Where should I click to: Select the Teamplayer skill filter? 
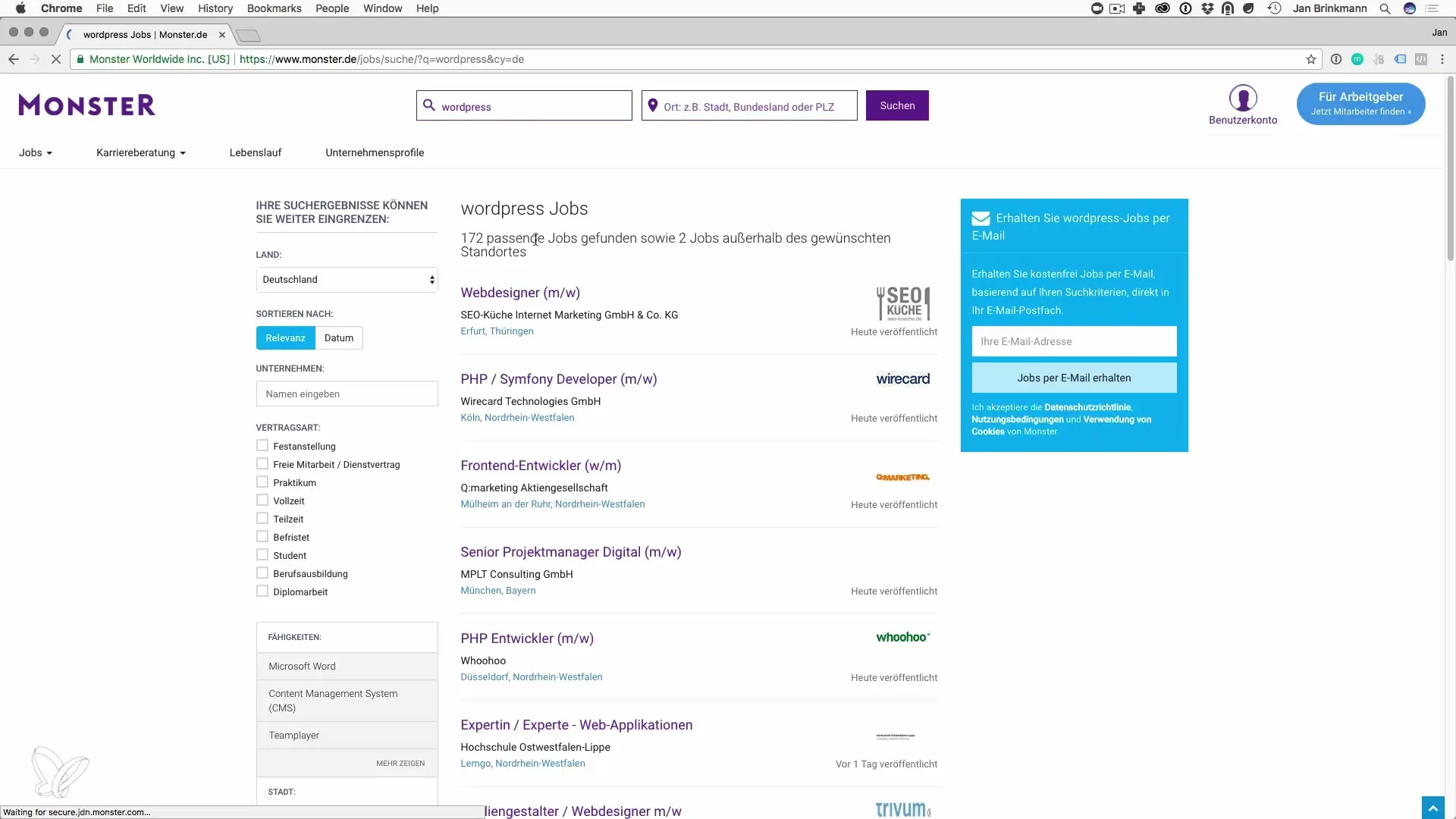[347, 735]
